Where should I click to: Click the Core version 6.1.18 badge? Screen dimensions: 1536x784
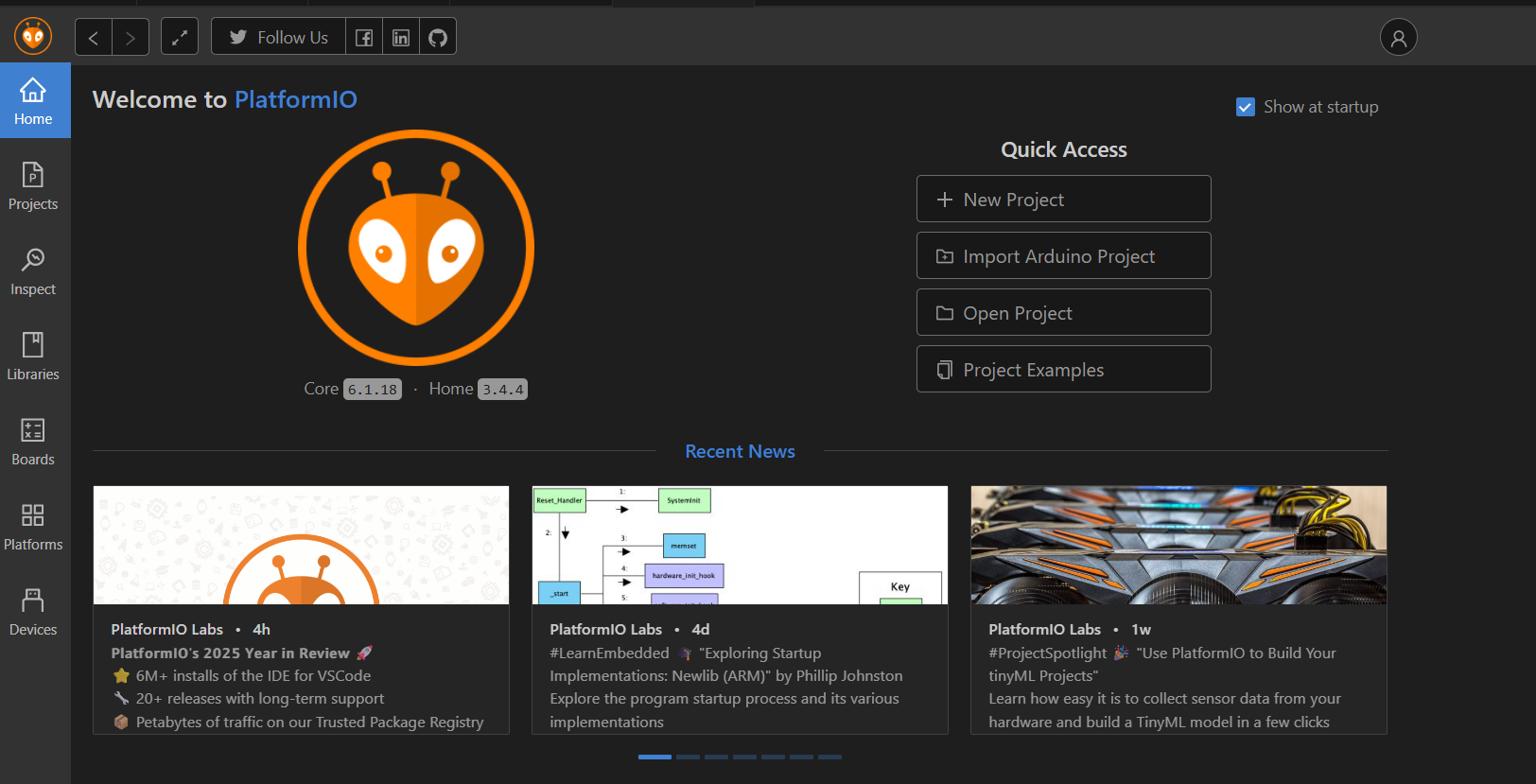pyautogui.click(x=373, y=390)
